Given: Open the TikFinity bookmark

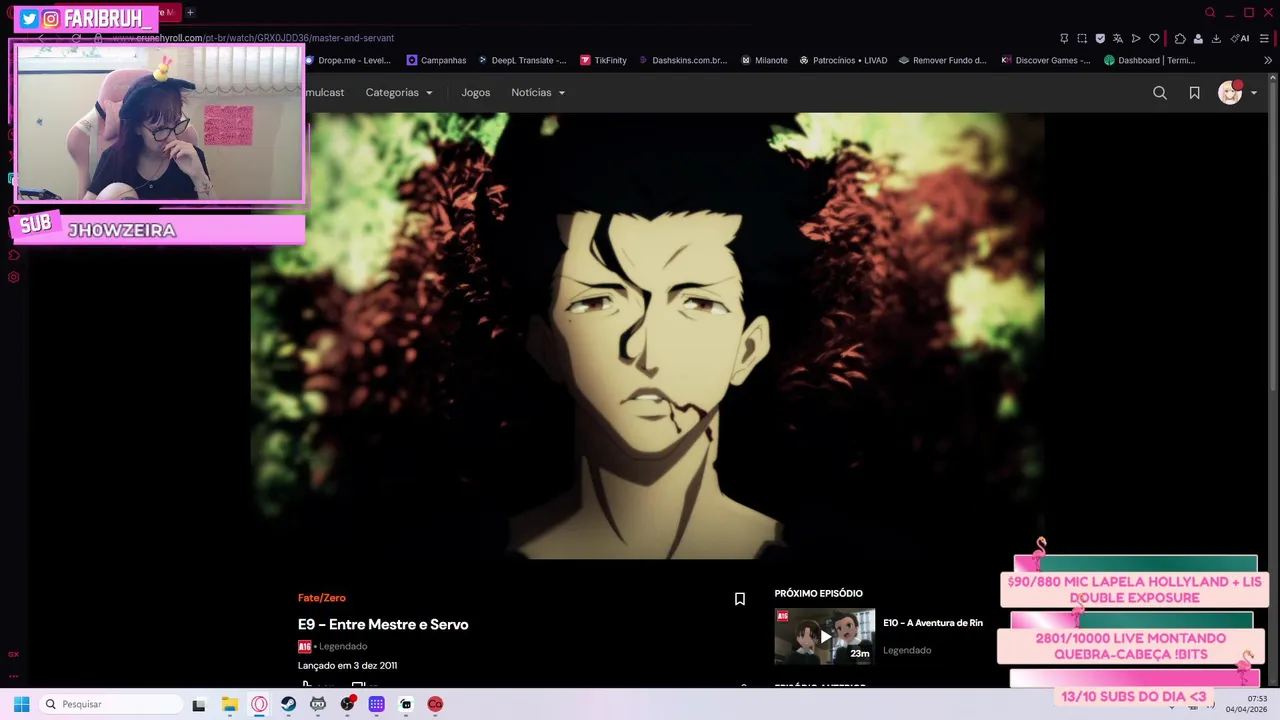Looking at the screenshot, I should 603,60.
